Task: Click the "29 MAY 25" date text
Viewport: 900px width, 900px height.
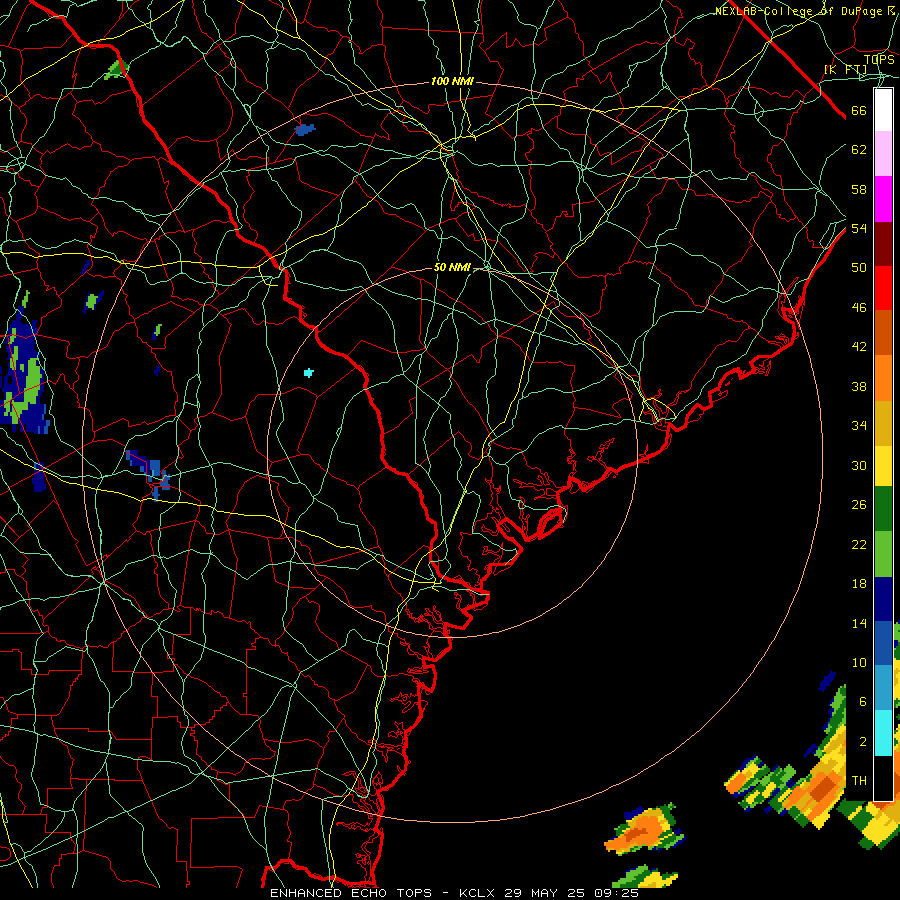Action: point(544,893)
